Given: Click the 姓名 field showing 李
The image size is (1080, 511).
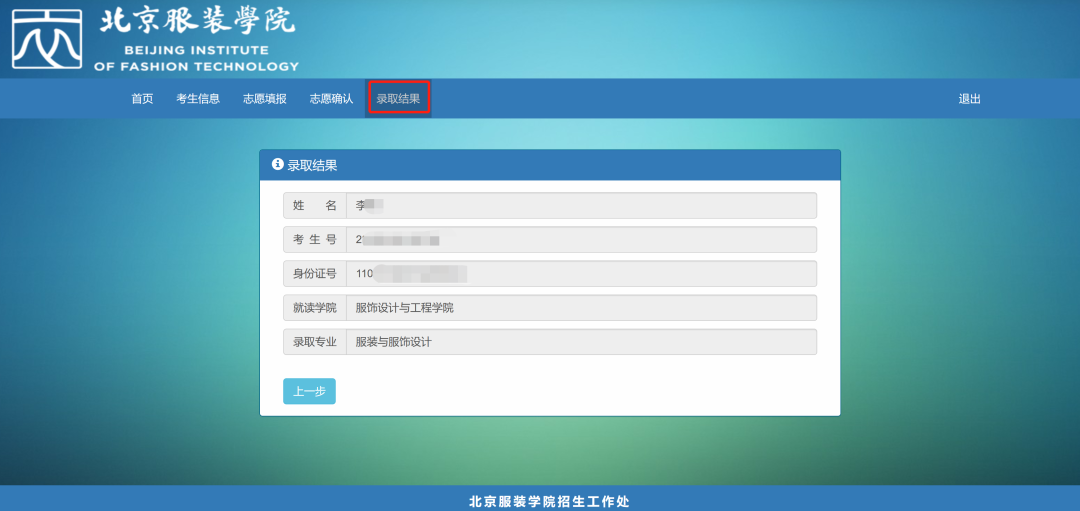Looking at the screenshot, I should click(581, 205).
